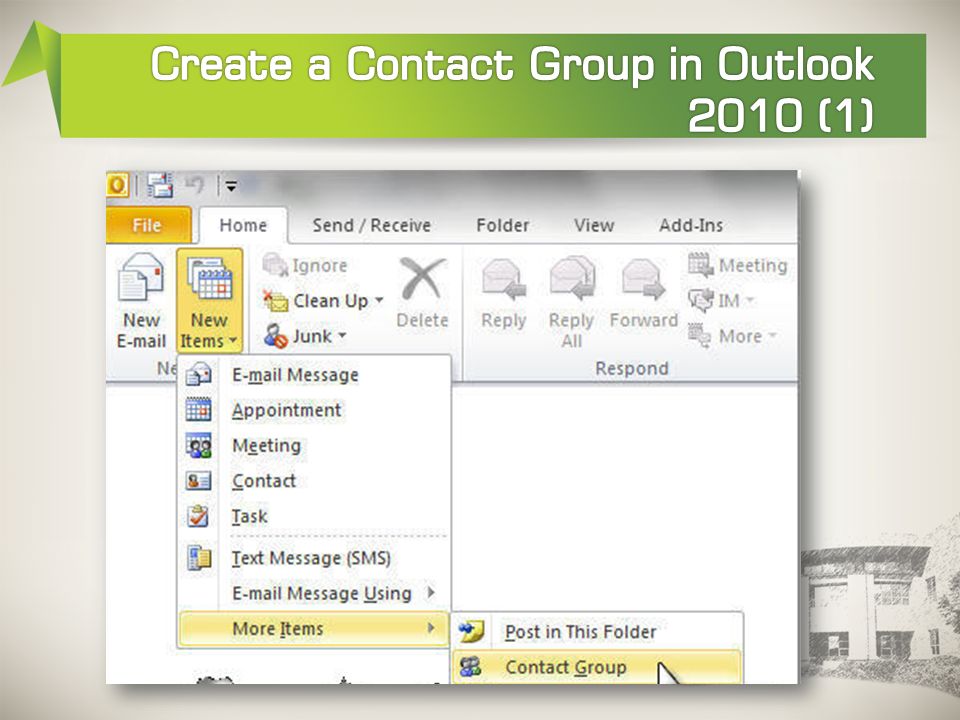
Task: Choose Meeting from the New Items menu
Action: (x=314, y=446)
